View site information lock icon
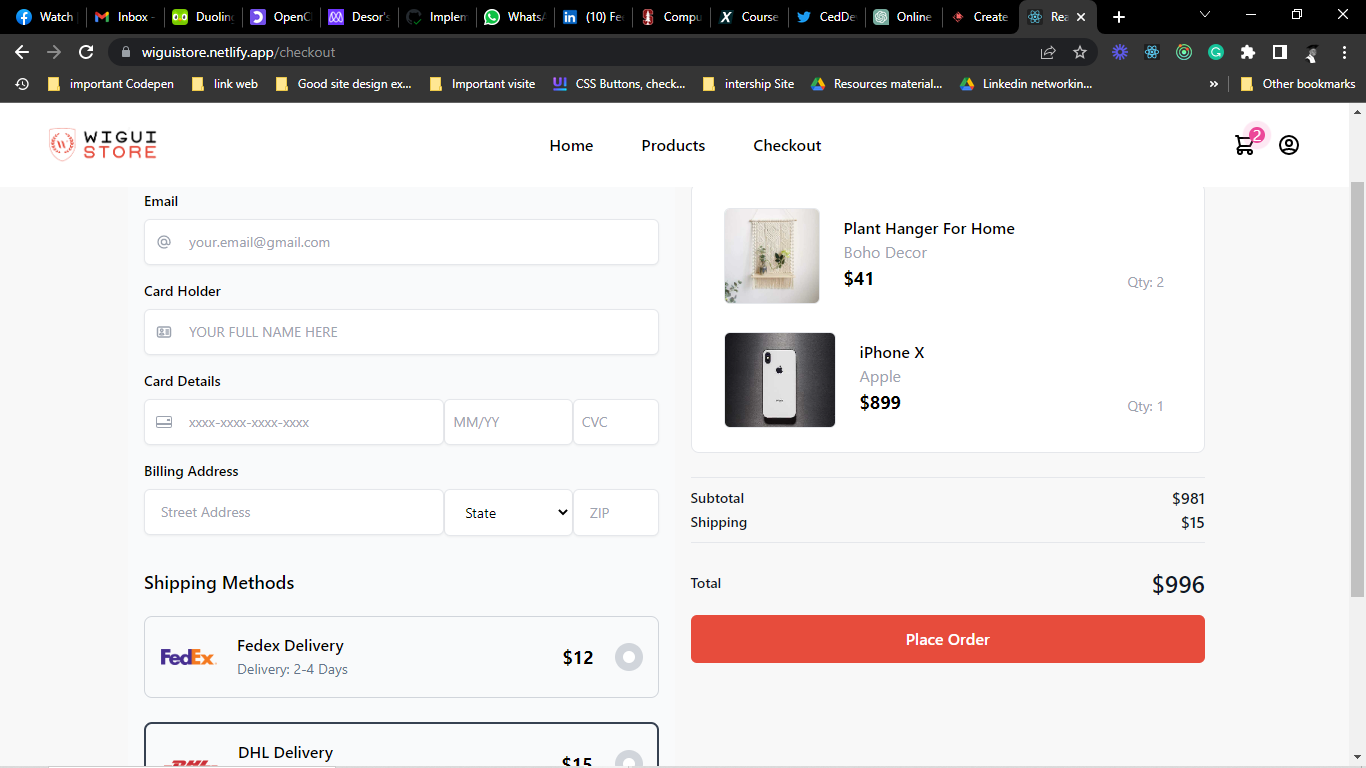Viewport: 1366px width, 768px height. (125, 52)
